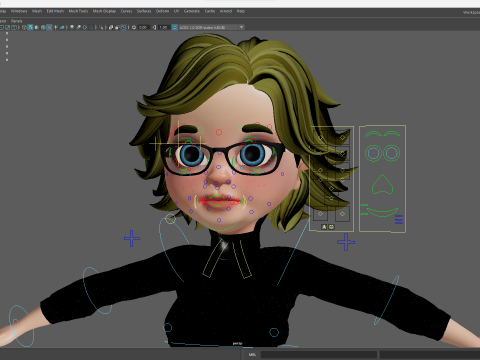Open the ACES SDR-video view transform dropdown
This screenshot has height=360, width=480.
[212, 27]
